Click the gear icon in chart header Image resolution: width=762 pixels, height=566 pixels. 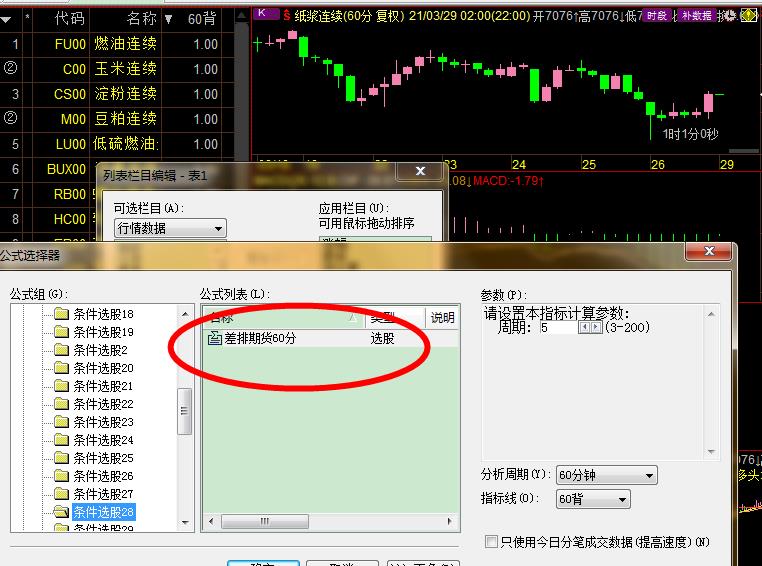[x=730, y=16]
